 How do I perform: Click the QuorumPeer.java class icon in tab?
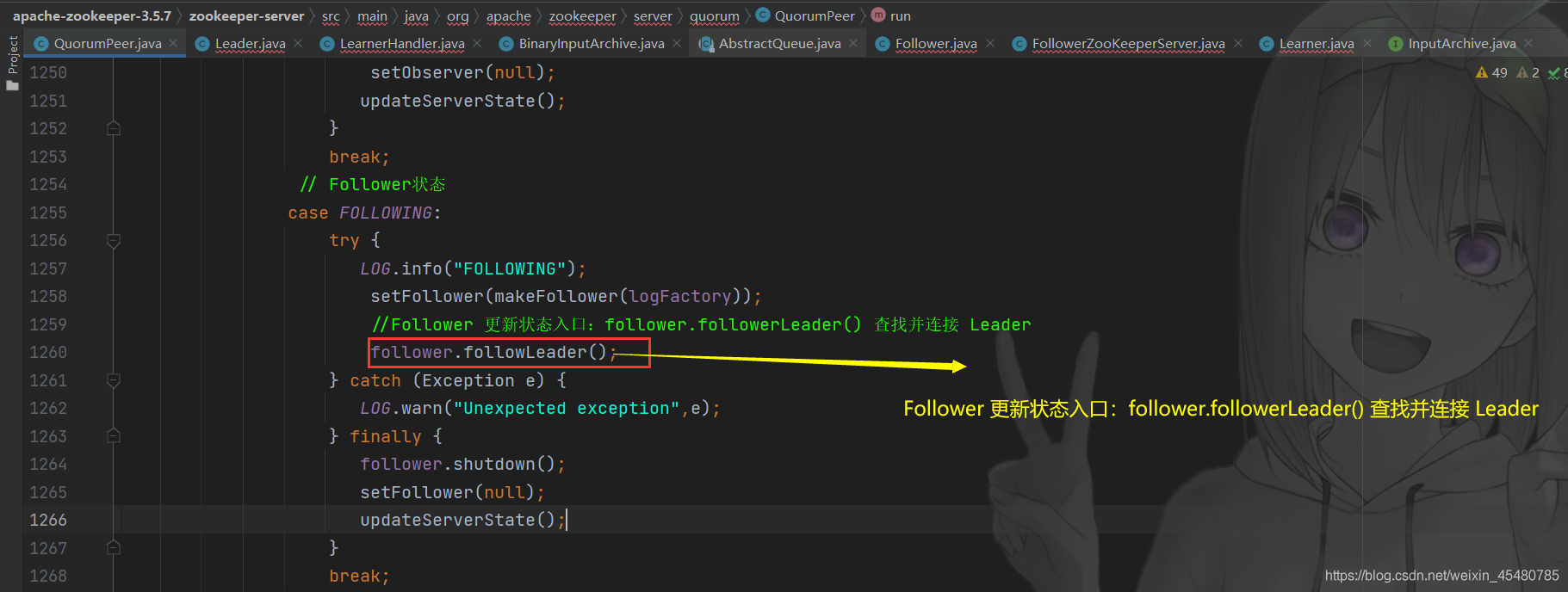coord(40,44)
